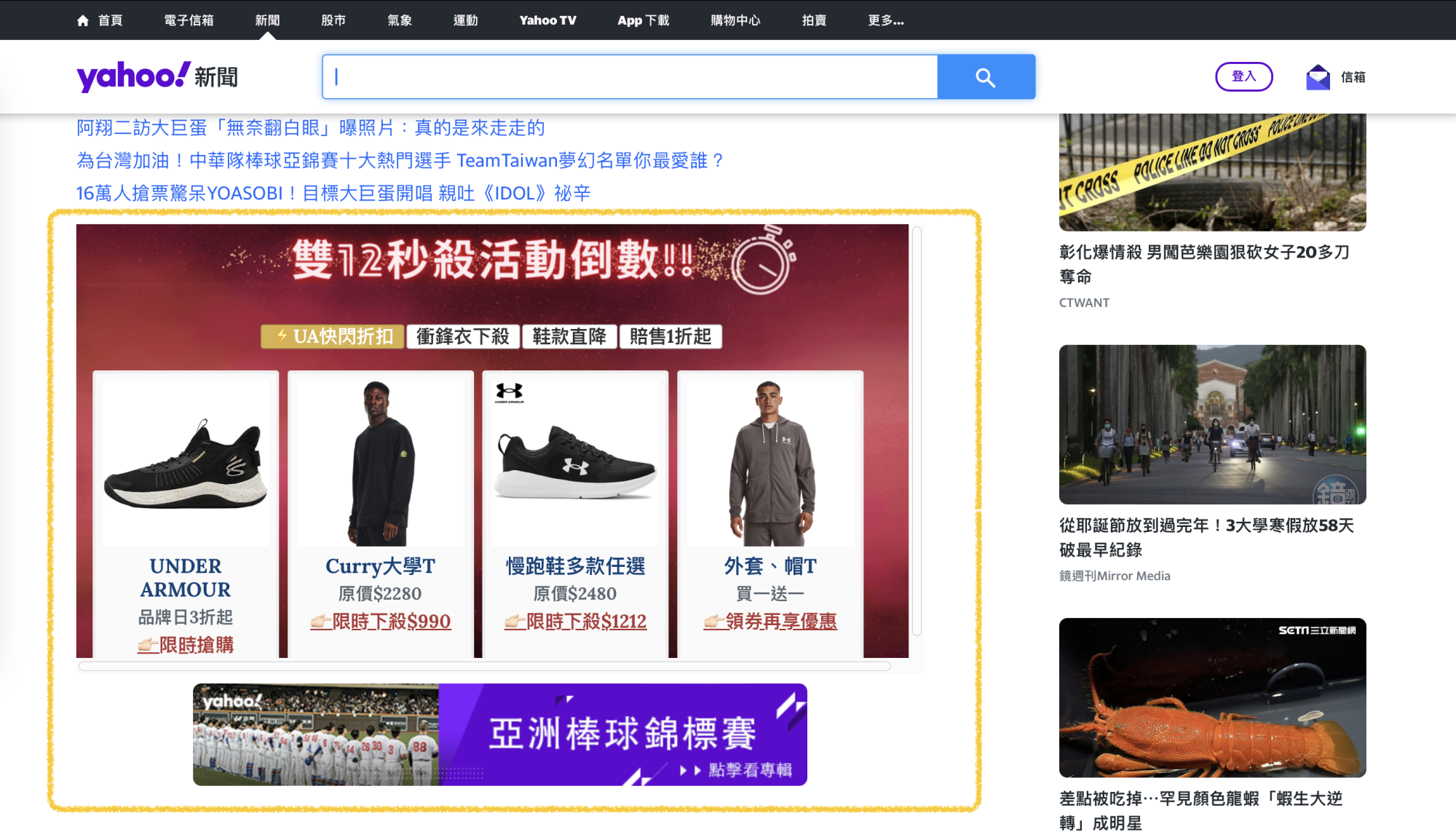Open the mailbox via the envelope icon
1456x837 pixels.
(x=1319, y=76)
